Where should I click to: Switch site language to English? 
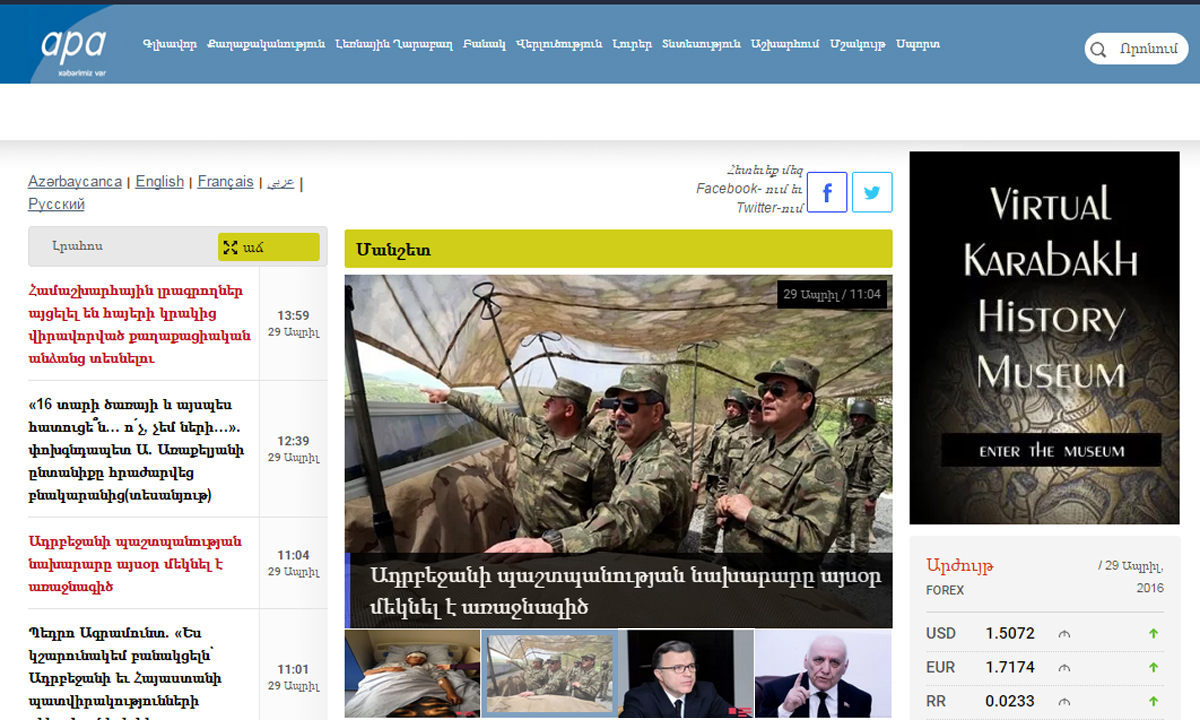[x=160, y=181]
